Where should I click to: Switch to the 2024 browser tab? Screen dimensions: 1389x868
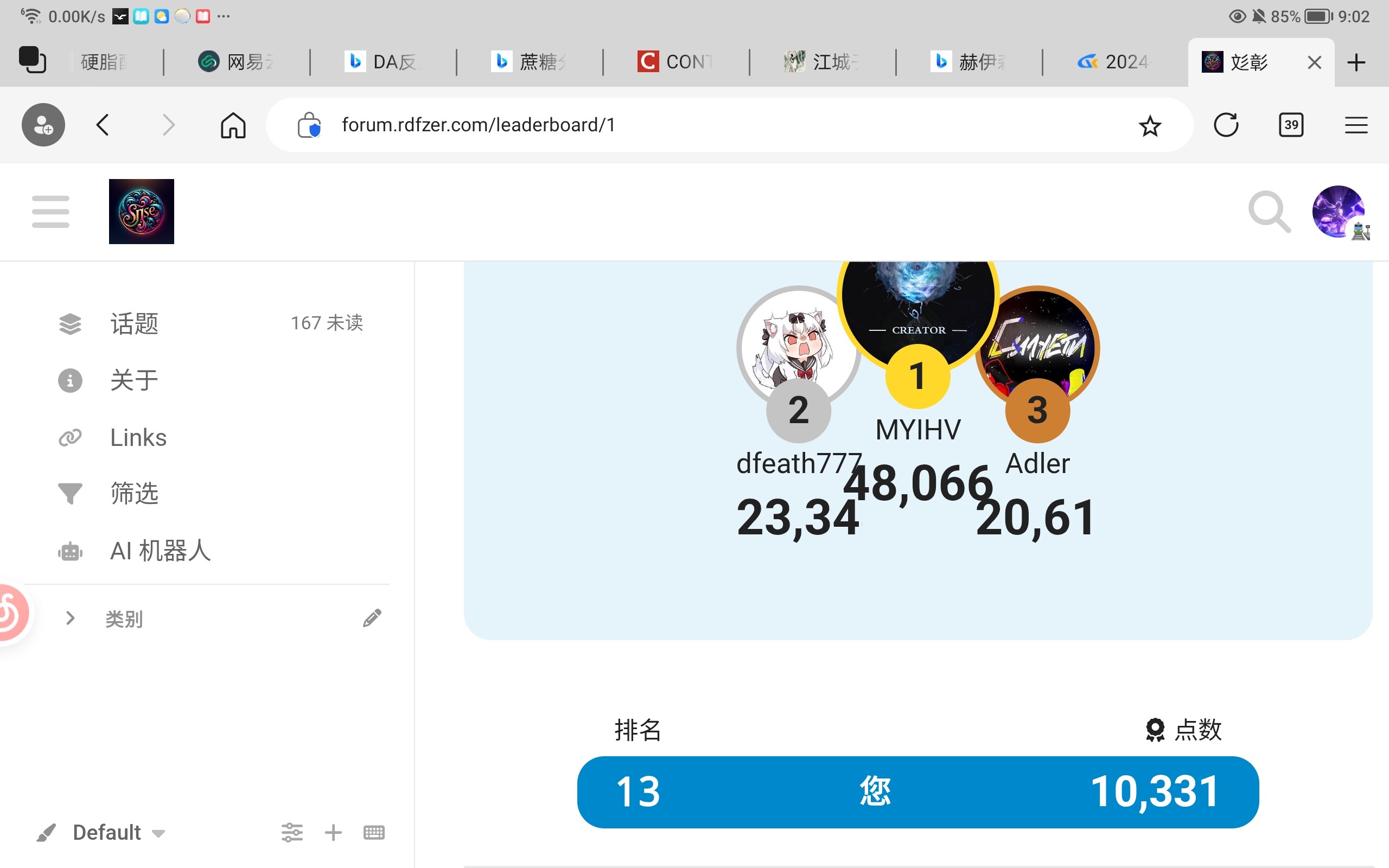1113,62
